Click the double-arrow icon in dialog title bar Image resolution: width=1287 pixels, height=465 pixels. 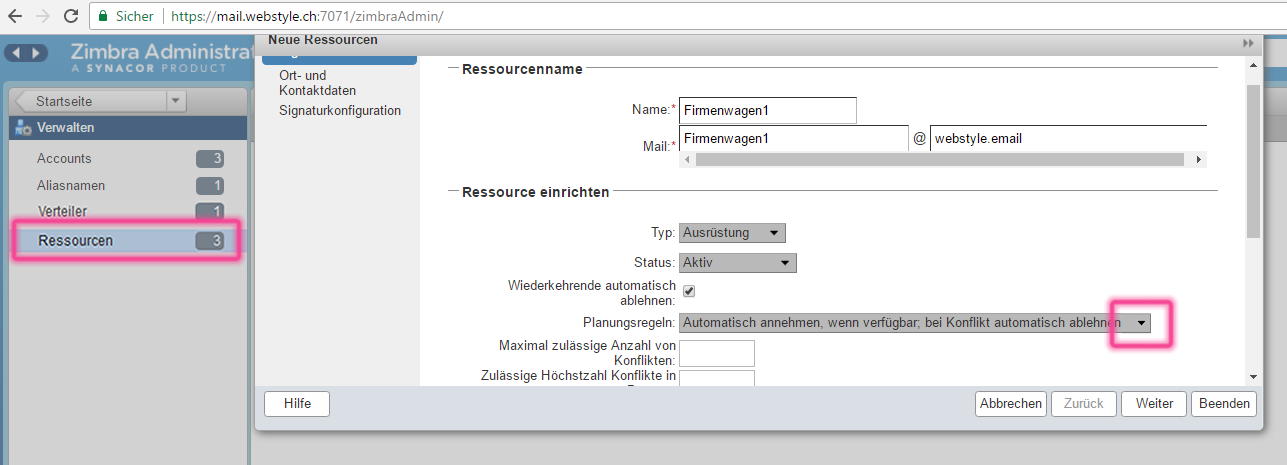pyautogui.click(x=1247, y=43)
